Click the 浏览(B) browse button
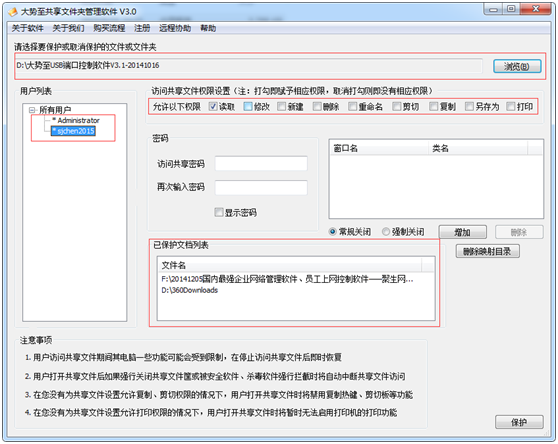The image size is (558, 444). [517, 66]
